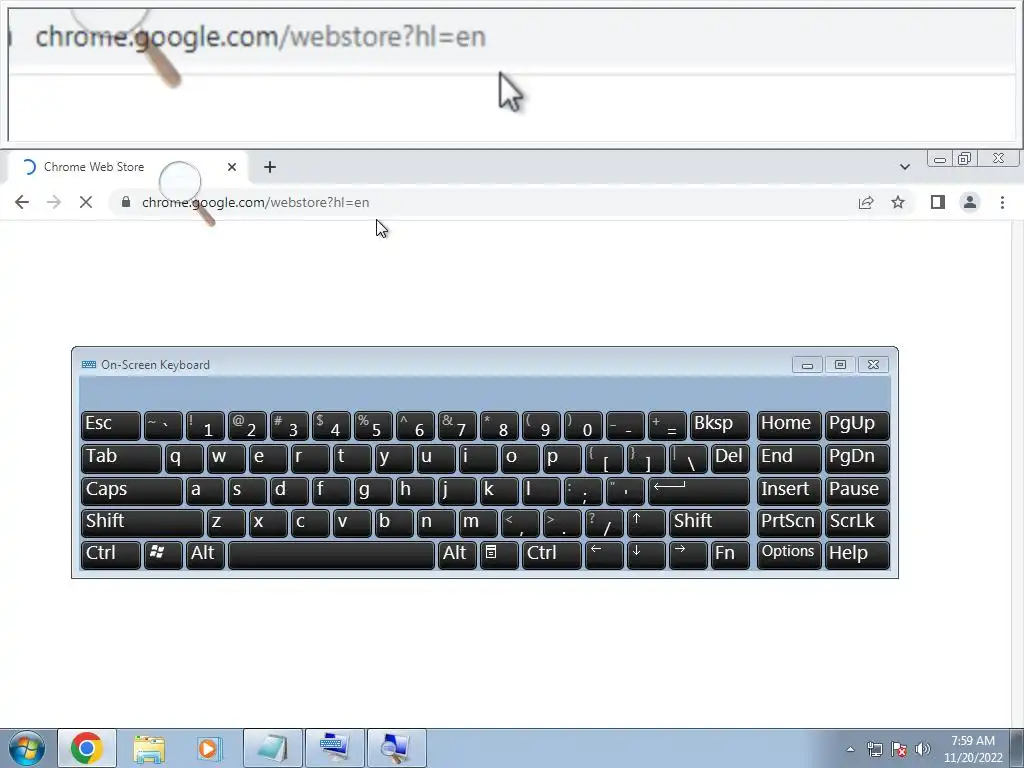Open Chrome side panel icon
The width and height of the screenshot is (1024, 768).
pos(938,202)
